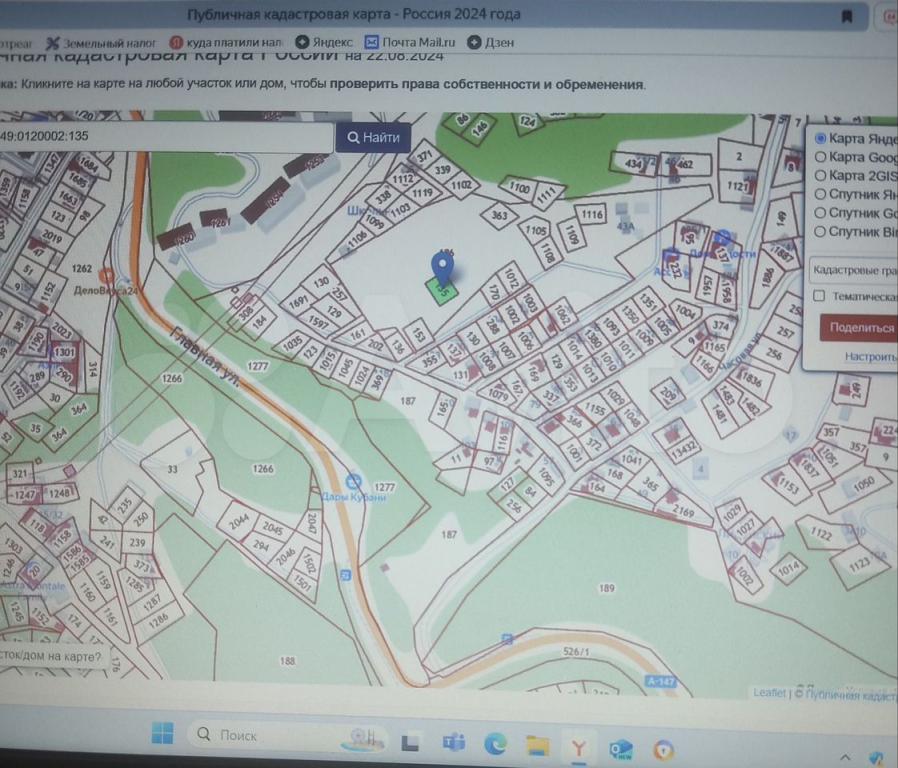The image size is (898, 768).
Task: Select the Карта 2GIS radio option
Action: click(821, 175)
